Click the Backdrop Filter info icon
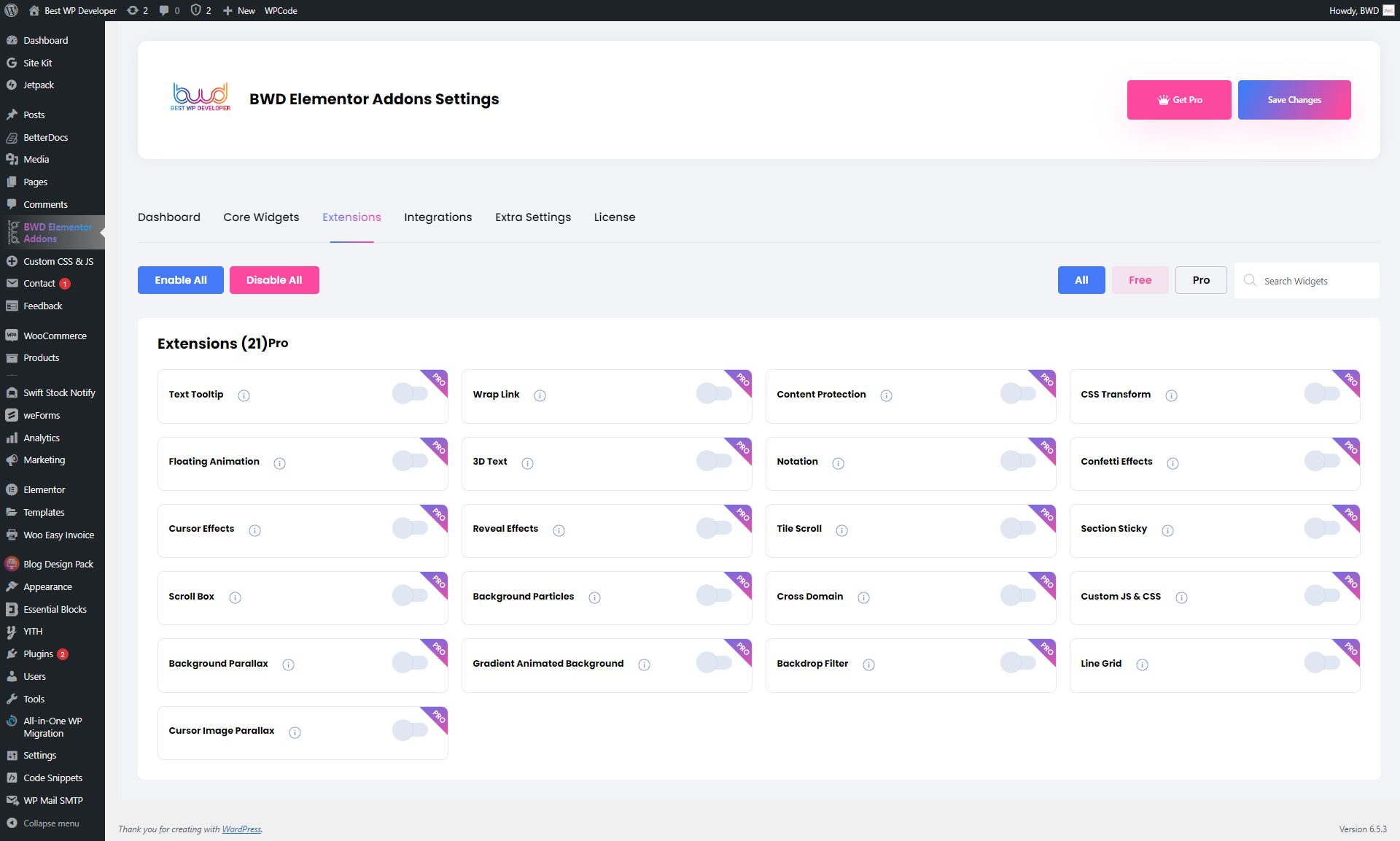Viewport: 1400px width, 841px height. pos(869,664)
